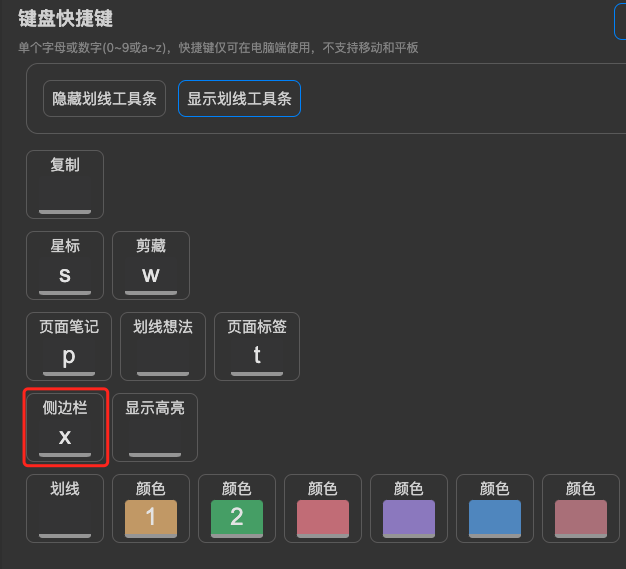Click the 复制 shortcut key box
626x569 pixels.
65,195
